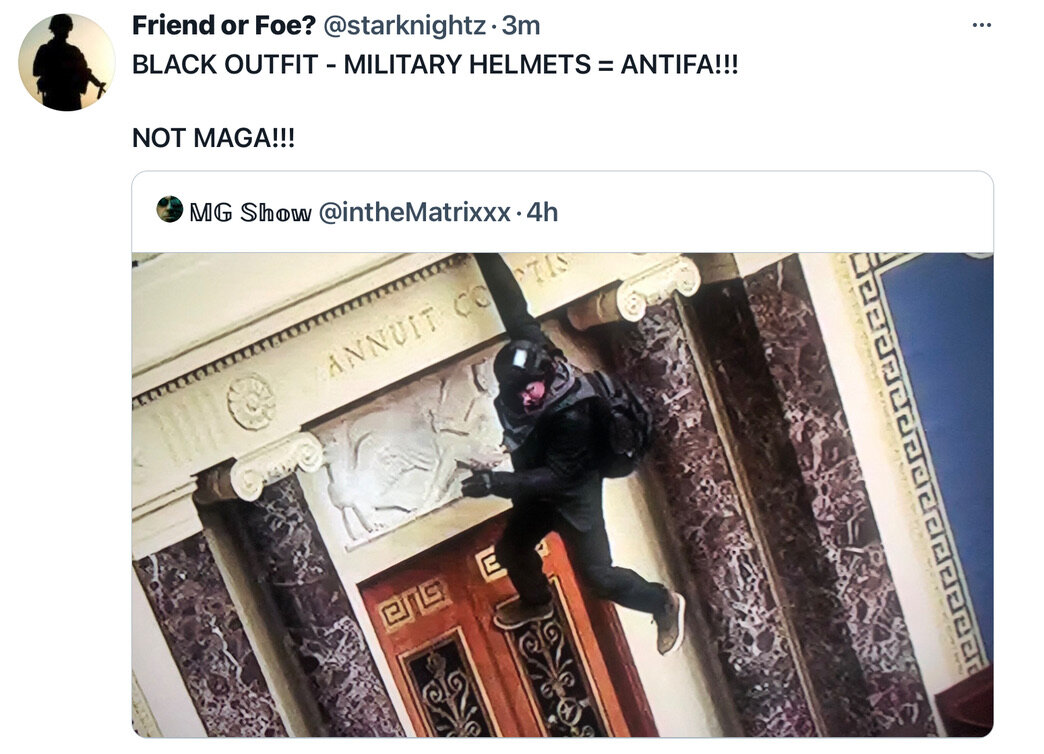The image size is (1044, 754).
Task: Open the quoted tweet header area
Action: [x=563, y=212]
